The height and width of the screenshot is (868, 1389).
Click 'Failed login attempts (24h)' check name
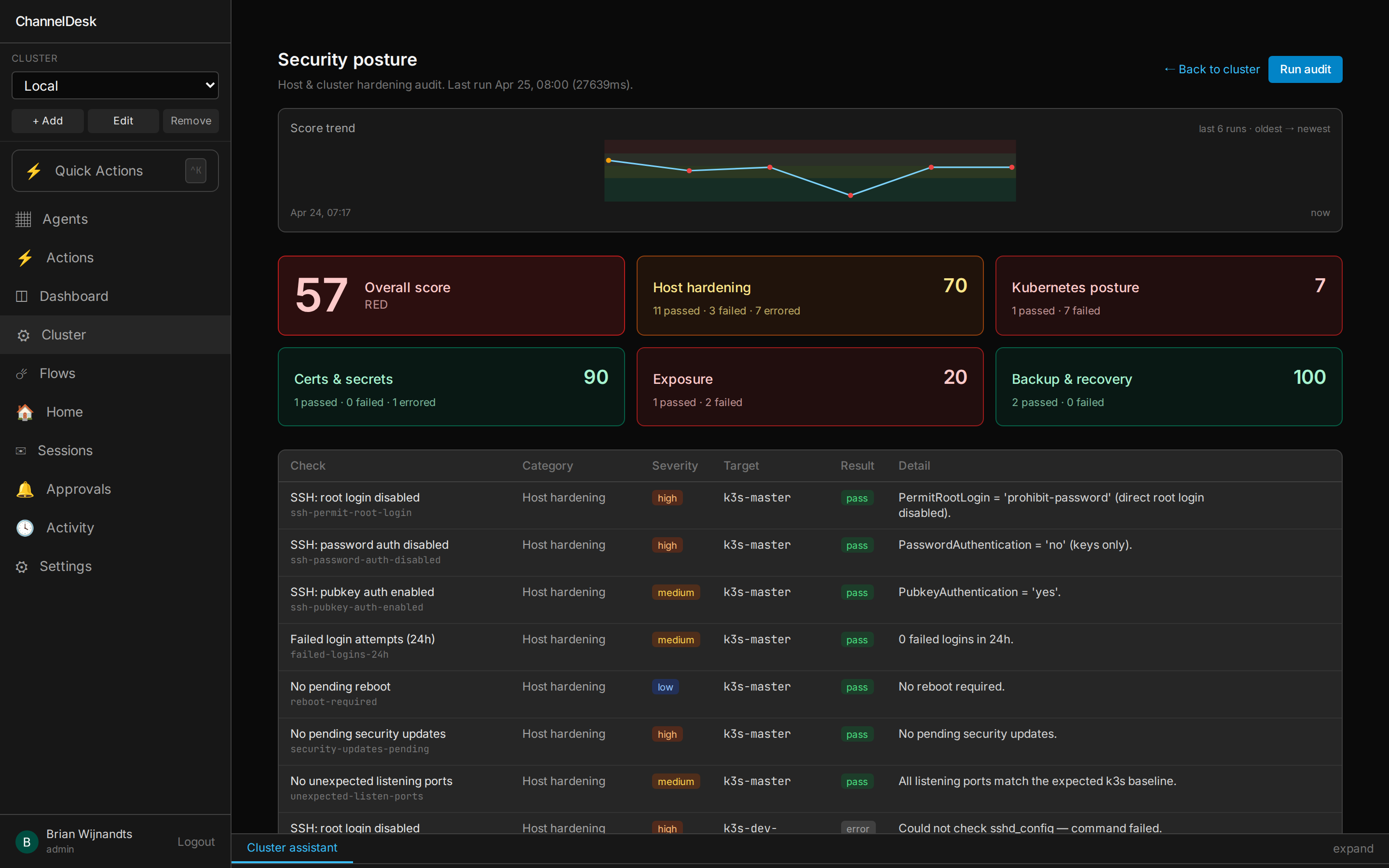(363, 639)
